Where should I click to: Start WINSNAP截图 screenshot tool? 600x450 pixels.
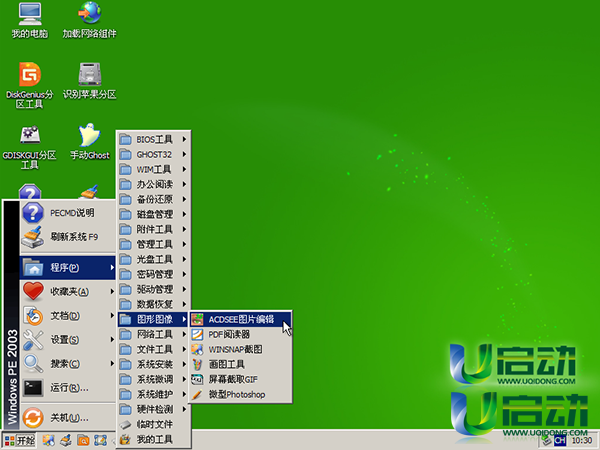click(234, 349)
